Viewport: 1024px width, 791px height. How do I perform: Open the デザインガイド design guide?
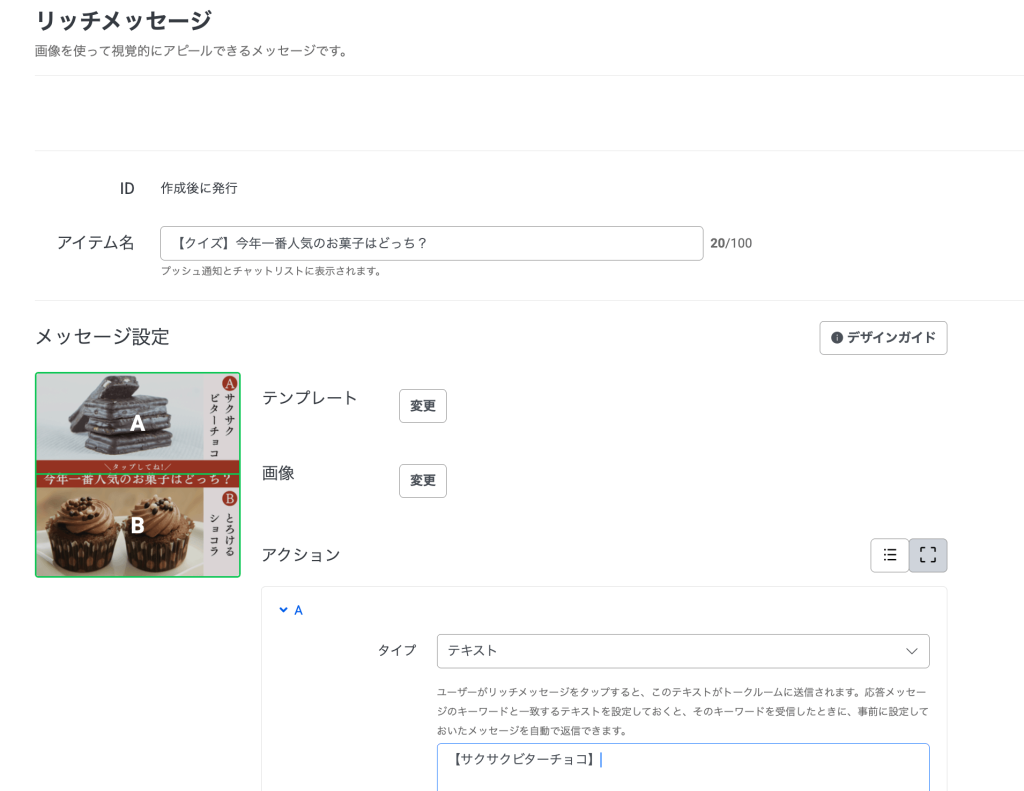(883, 338)
